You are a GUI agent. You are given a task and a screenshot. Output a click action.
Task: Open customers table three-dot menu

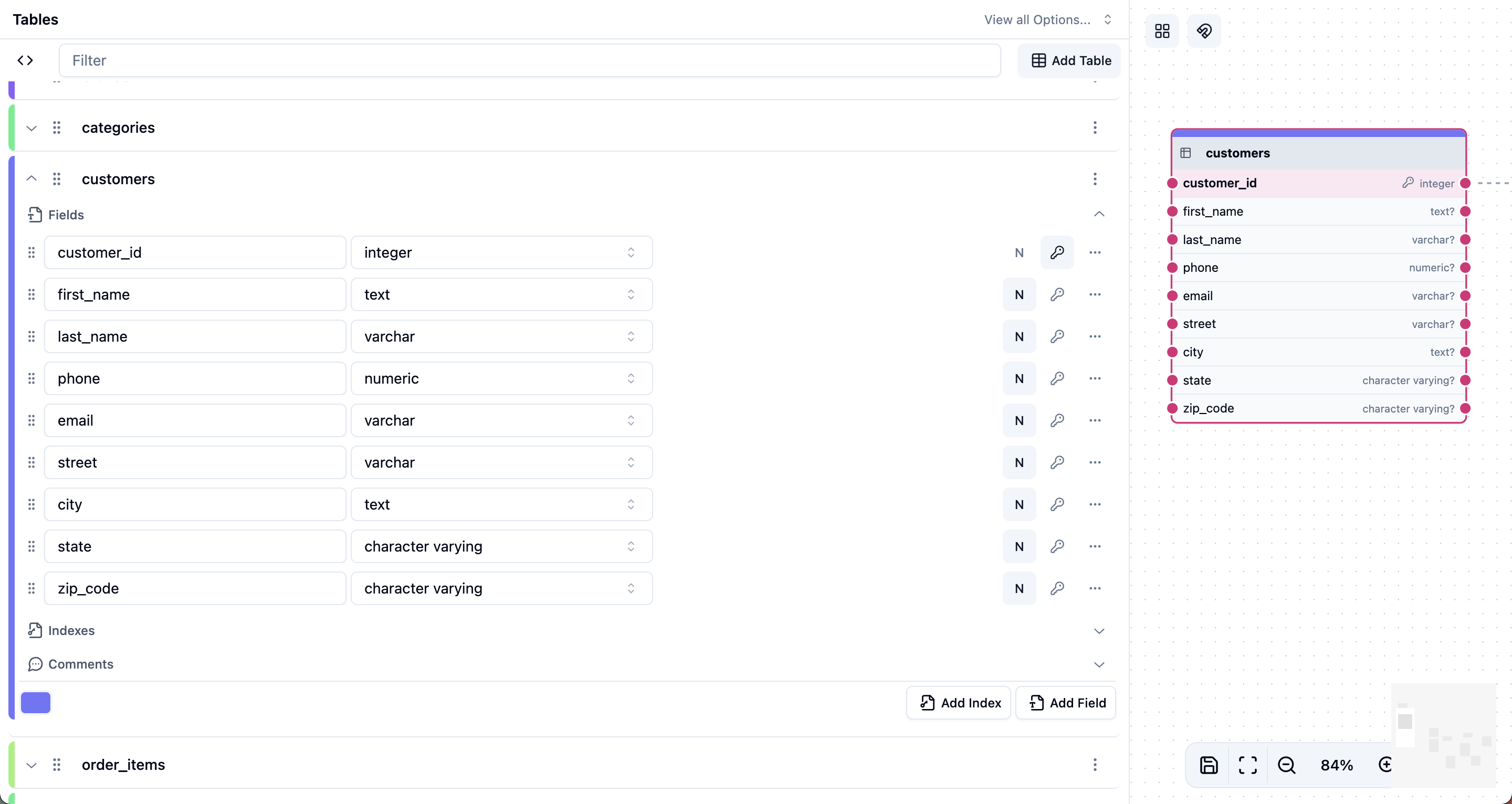tap(1095, 179)
